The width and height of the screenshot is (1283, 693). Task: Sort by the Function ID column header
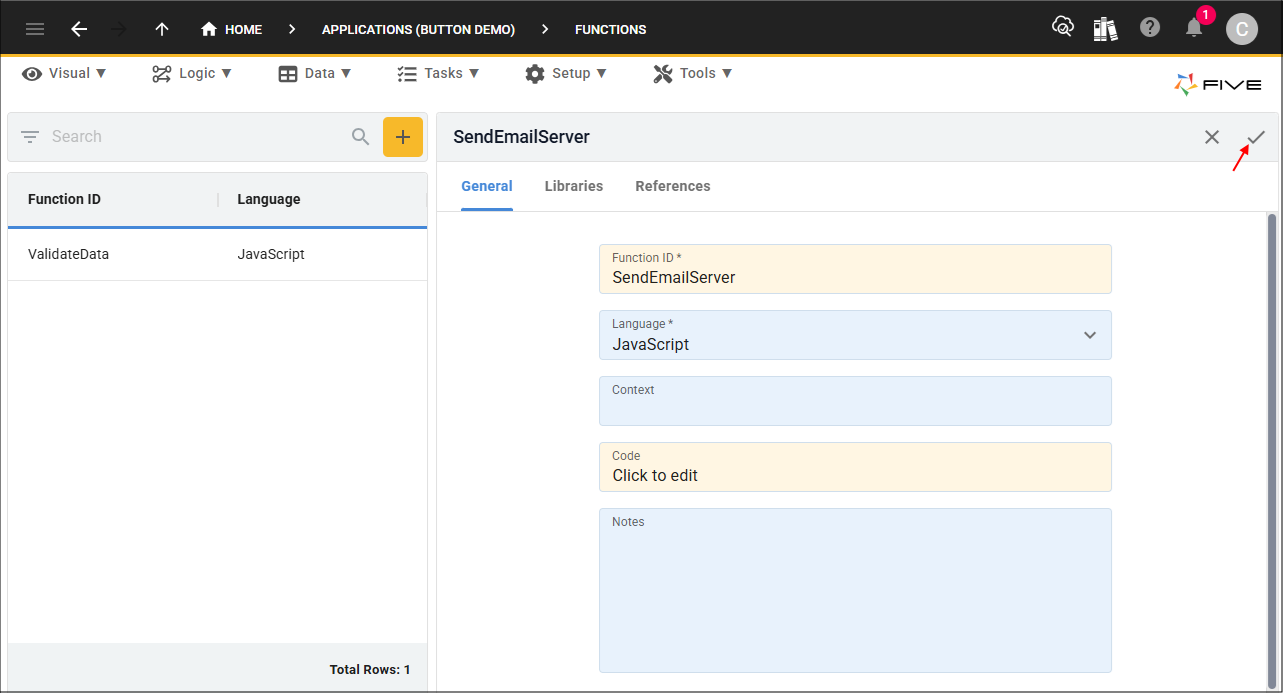point(64,199)
